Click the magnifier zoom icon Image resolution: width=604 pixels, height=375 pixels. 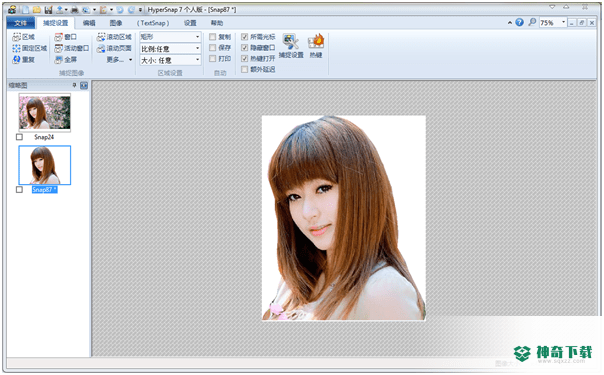pyautogui.click(x=532, y=22)
